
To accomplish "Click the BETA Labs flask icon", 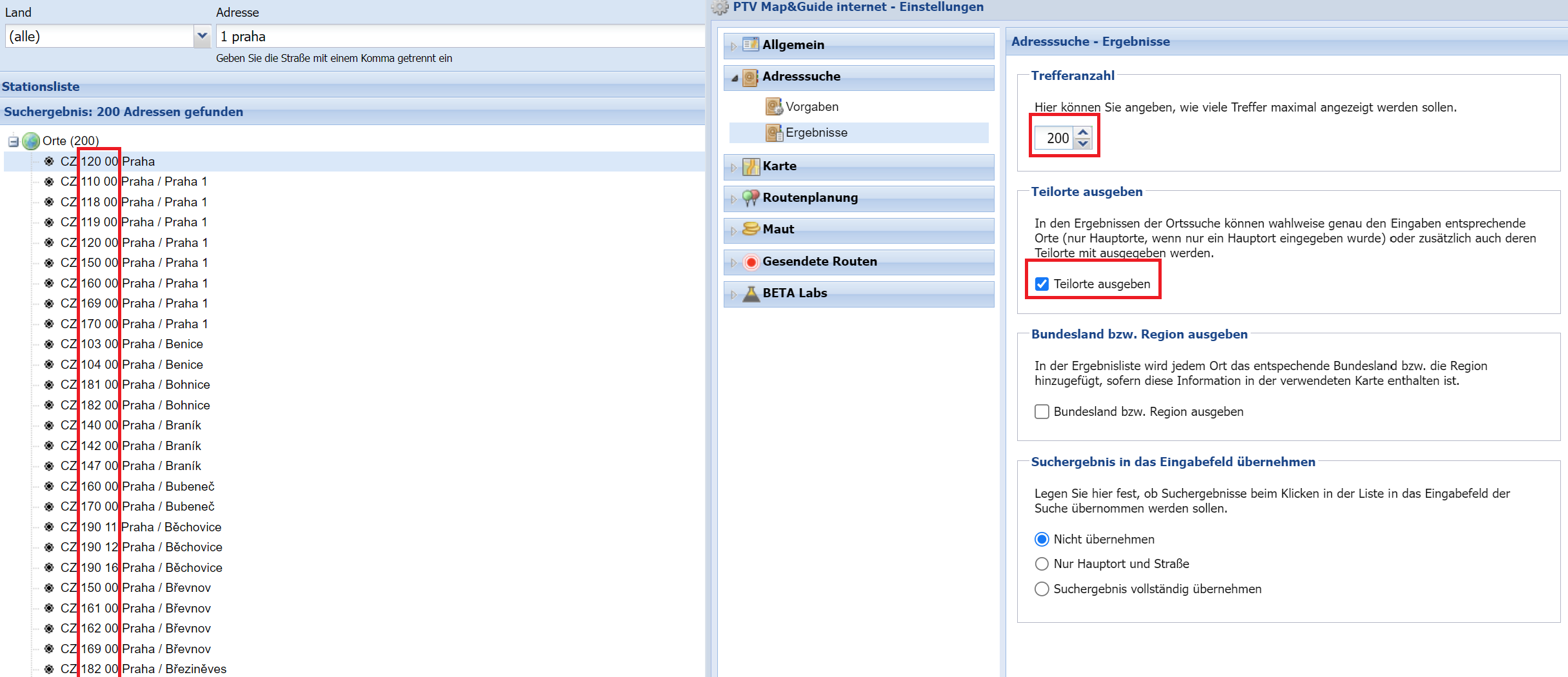I will [x=751, y=293].
